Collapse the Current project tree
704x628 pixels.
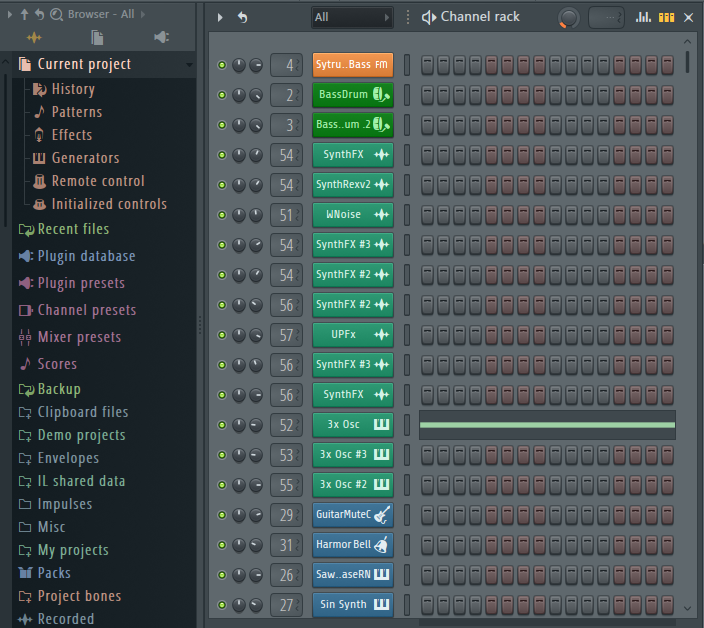click(x=189, y=65)
